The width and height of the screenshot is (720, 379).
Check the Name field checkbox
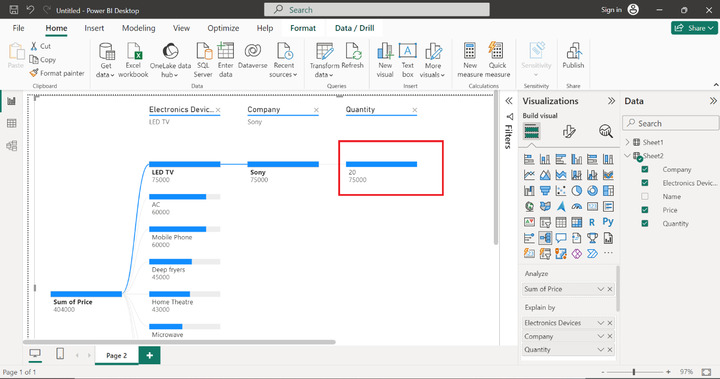645,197
